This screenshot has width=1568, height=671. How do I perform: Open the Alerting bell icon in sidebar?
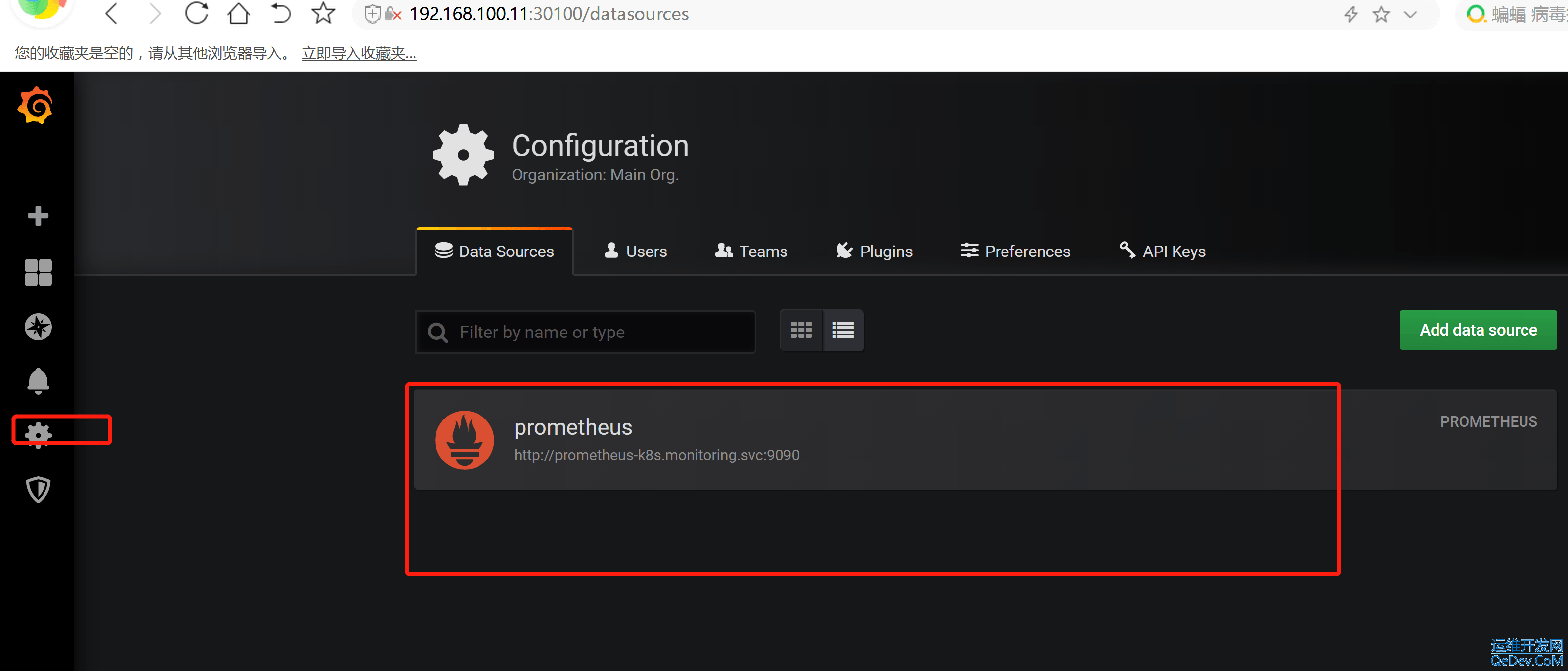coord(38,381)
